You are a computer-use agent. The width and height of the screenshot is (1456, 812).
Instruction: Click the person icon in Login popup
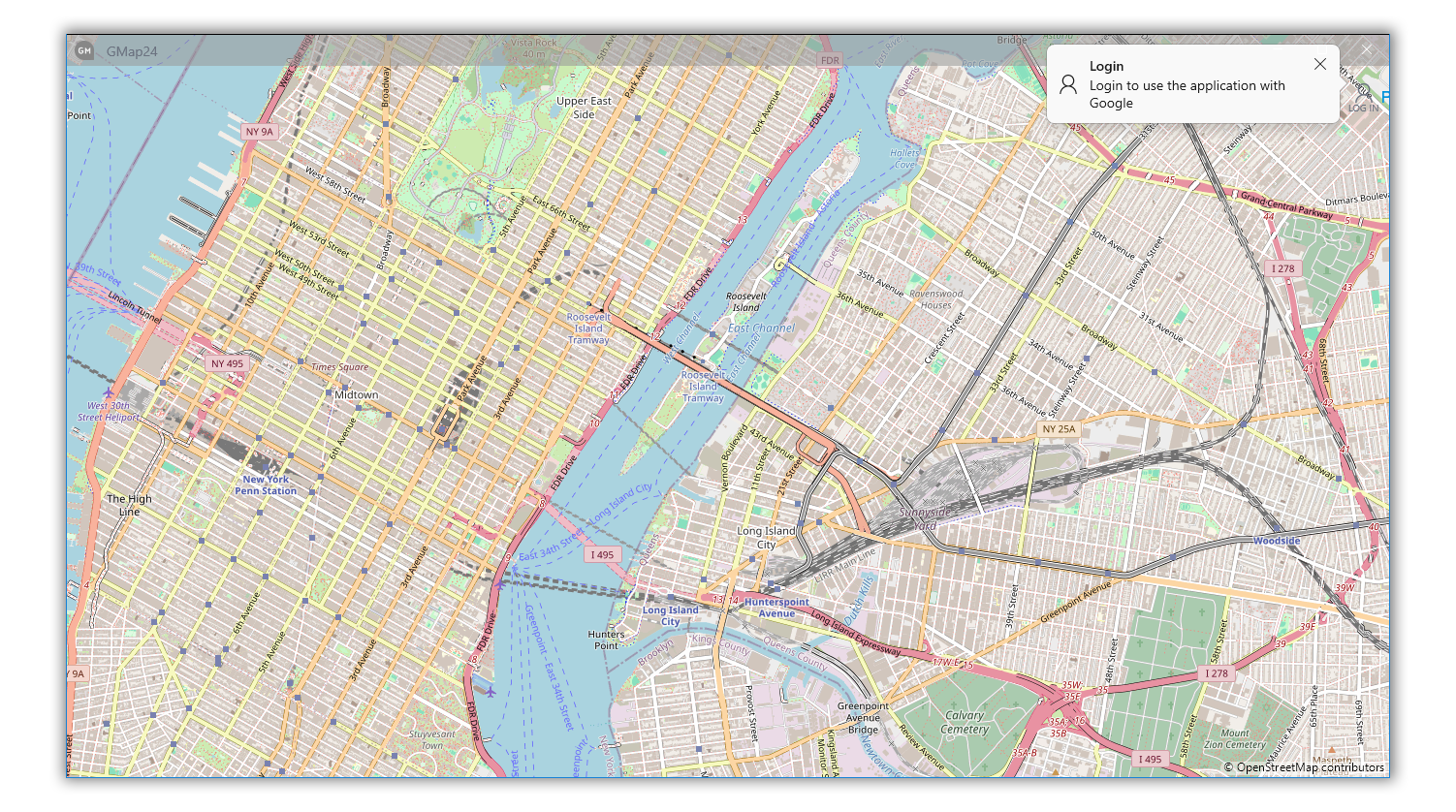[1068, 84]
